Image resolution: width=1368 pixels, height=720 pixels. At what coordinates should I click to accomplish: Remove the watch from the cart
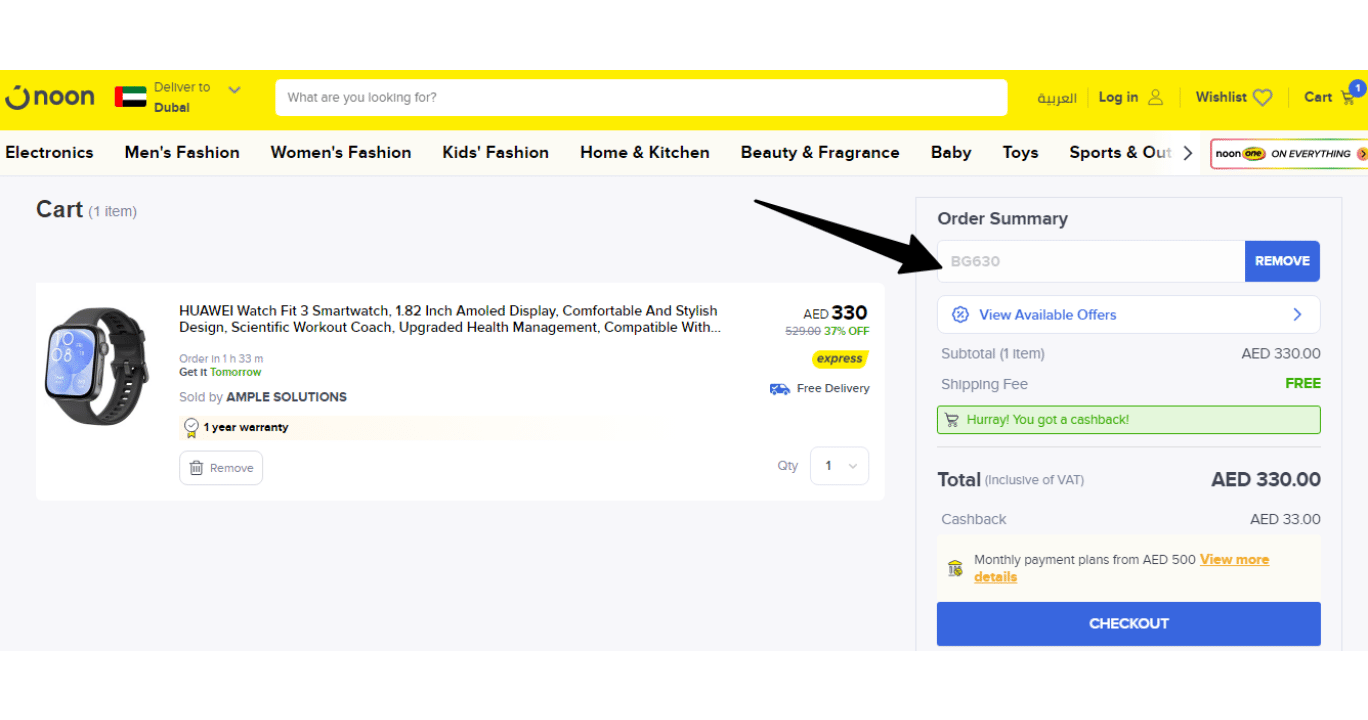(x=221, y=468)
